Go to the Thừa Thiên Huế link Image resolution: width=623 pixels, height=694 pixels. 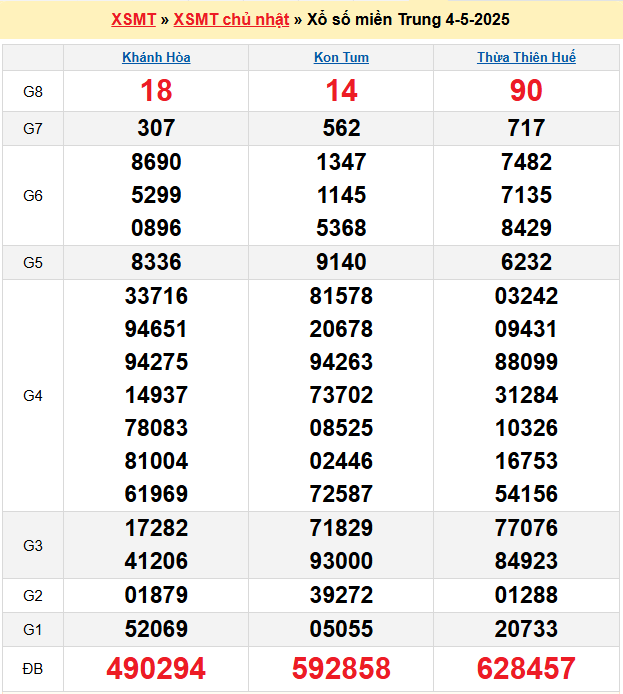pyautogui.click(x=526, y=57)
